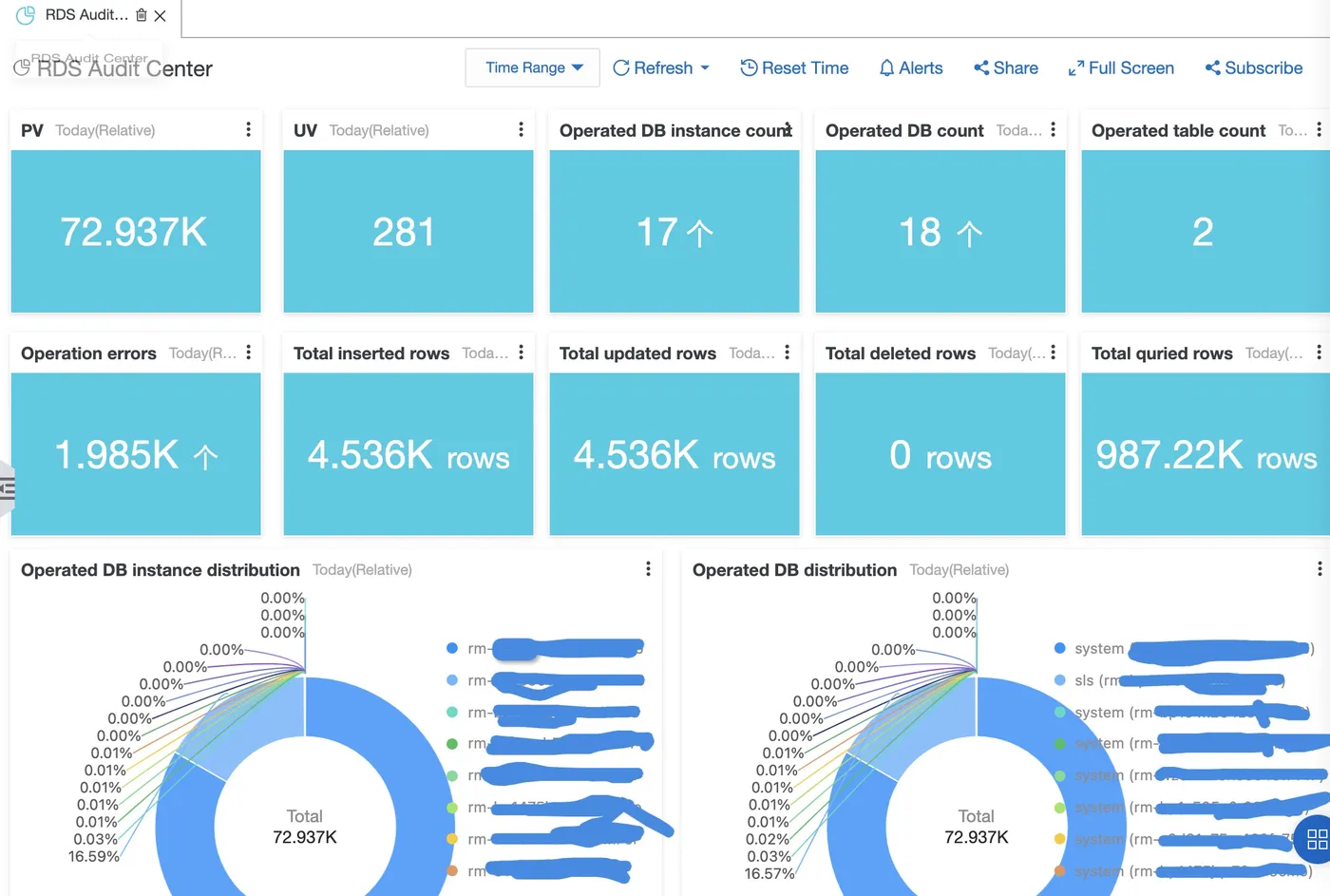Click the trash icon in the RDS Audit tab
Image resolution: width=1330 pixels, height=896 pixels.
(142, 15)
